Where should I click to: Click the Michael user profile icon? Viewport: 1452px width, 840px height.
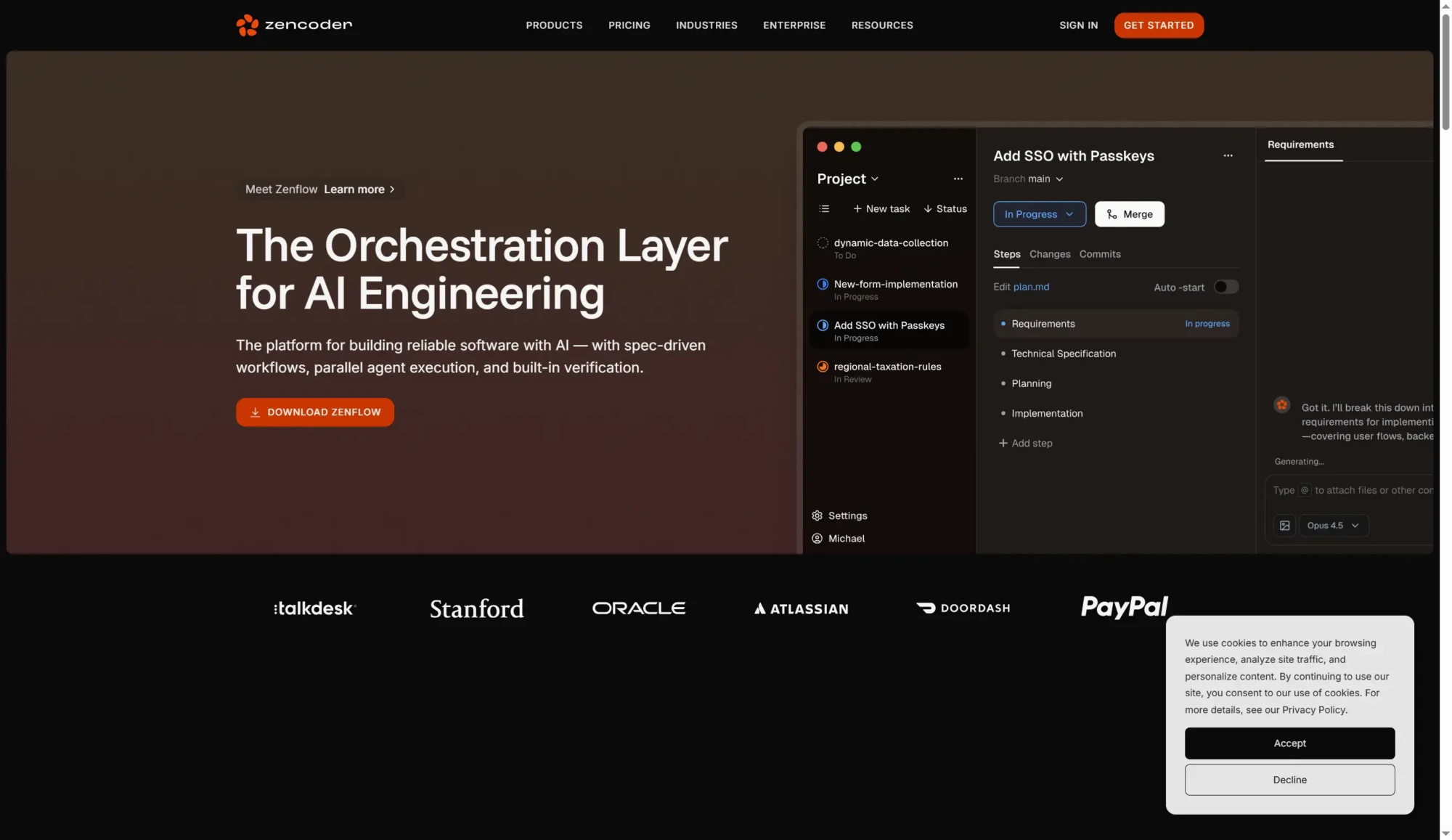coord(817,539)
